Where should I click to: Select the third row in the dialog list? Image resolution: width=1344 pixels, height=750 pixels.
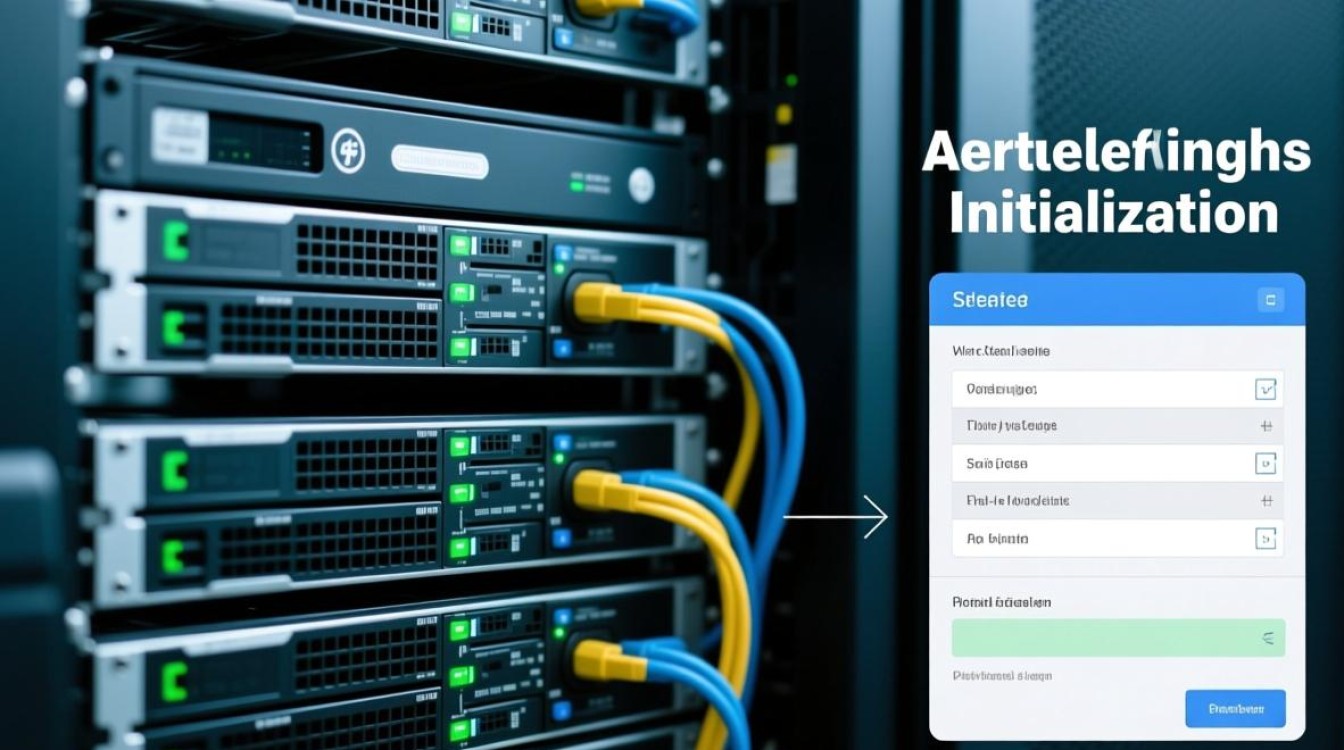(x=1100, y=464)
